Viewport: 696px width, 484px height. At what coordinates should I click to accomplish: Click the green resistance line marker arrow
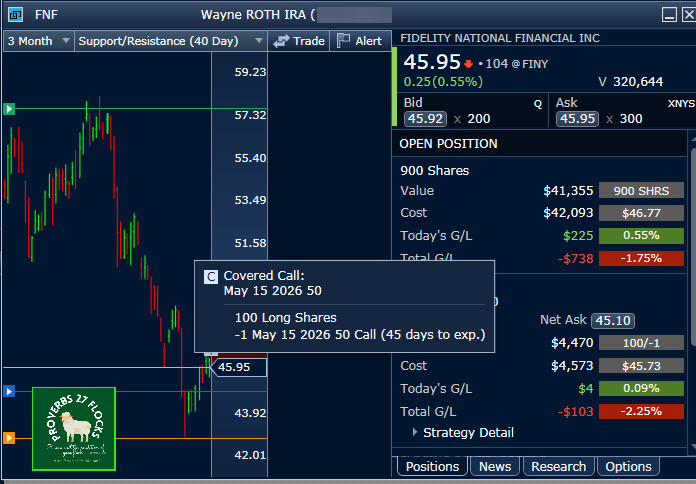pyautogui.click(x=9, y=108)
